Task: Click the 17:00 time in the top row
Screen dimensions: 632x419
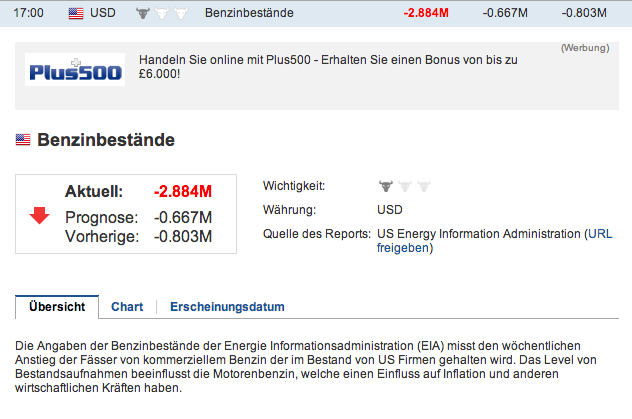Action: pos(29,14)
